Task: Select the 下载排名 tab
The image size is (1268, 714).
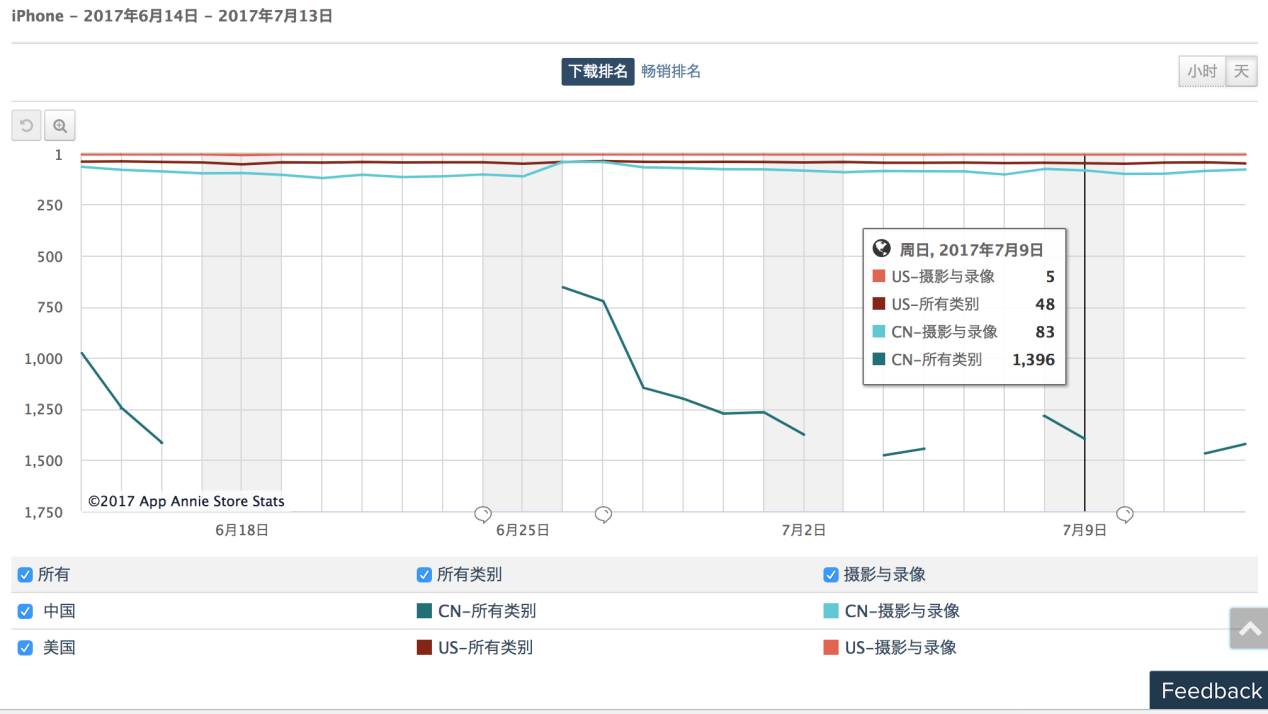Action: tap(598, 72)
